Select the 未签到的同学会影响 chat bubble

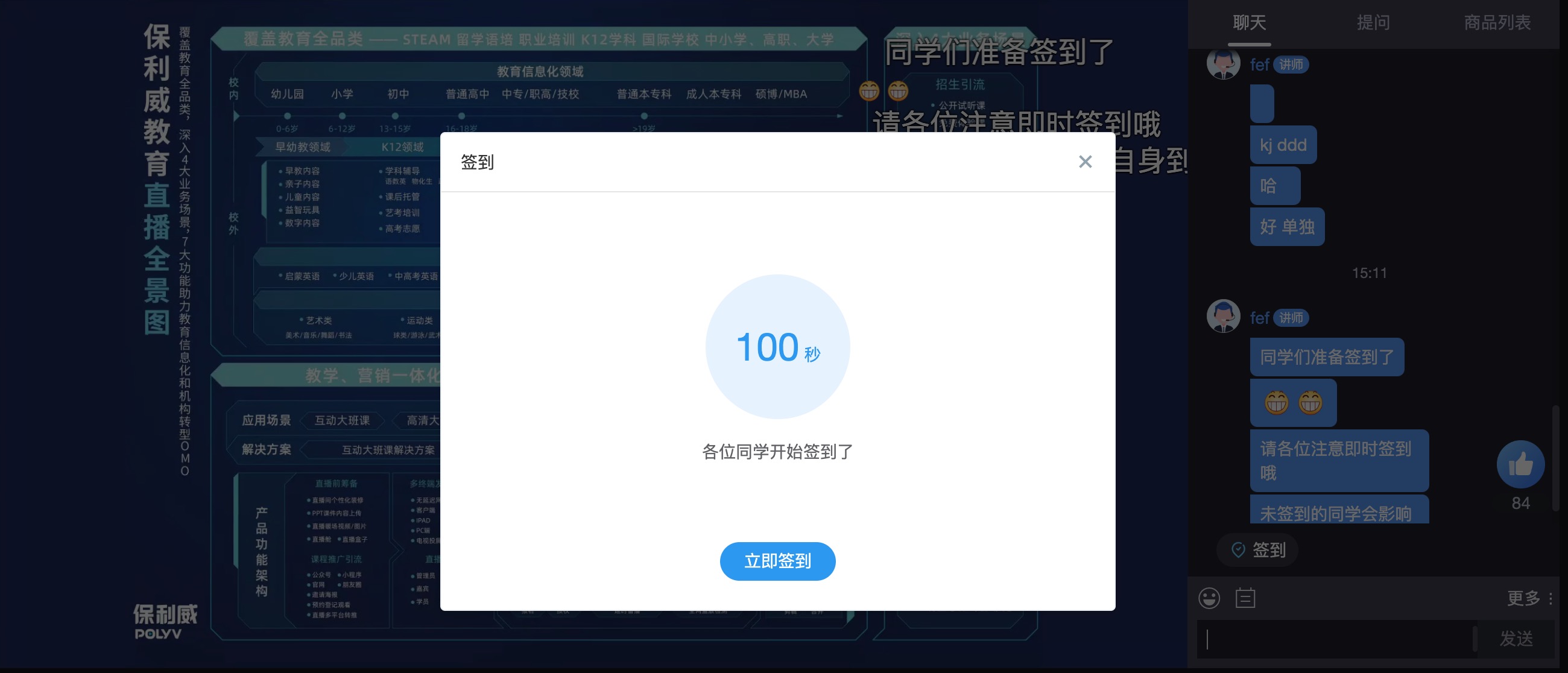point(1339,510)
